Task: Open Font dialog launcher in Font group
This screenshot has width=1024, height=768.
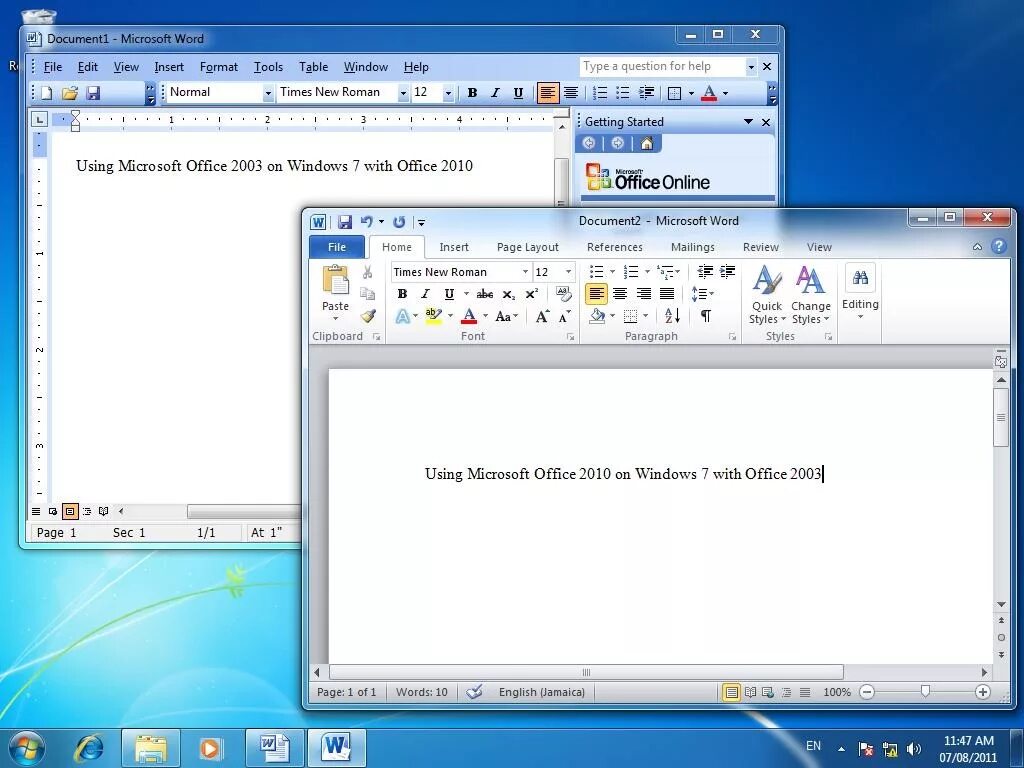Action: (x=570, y=337)
